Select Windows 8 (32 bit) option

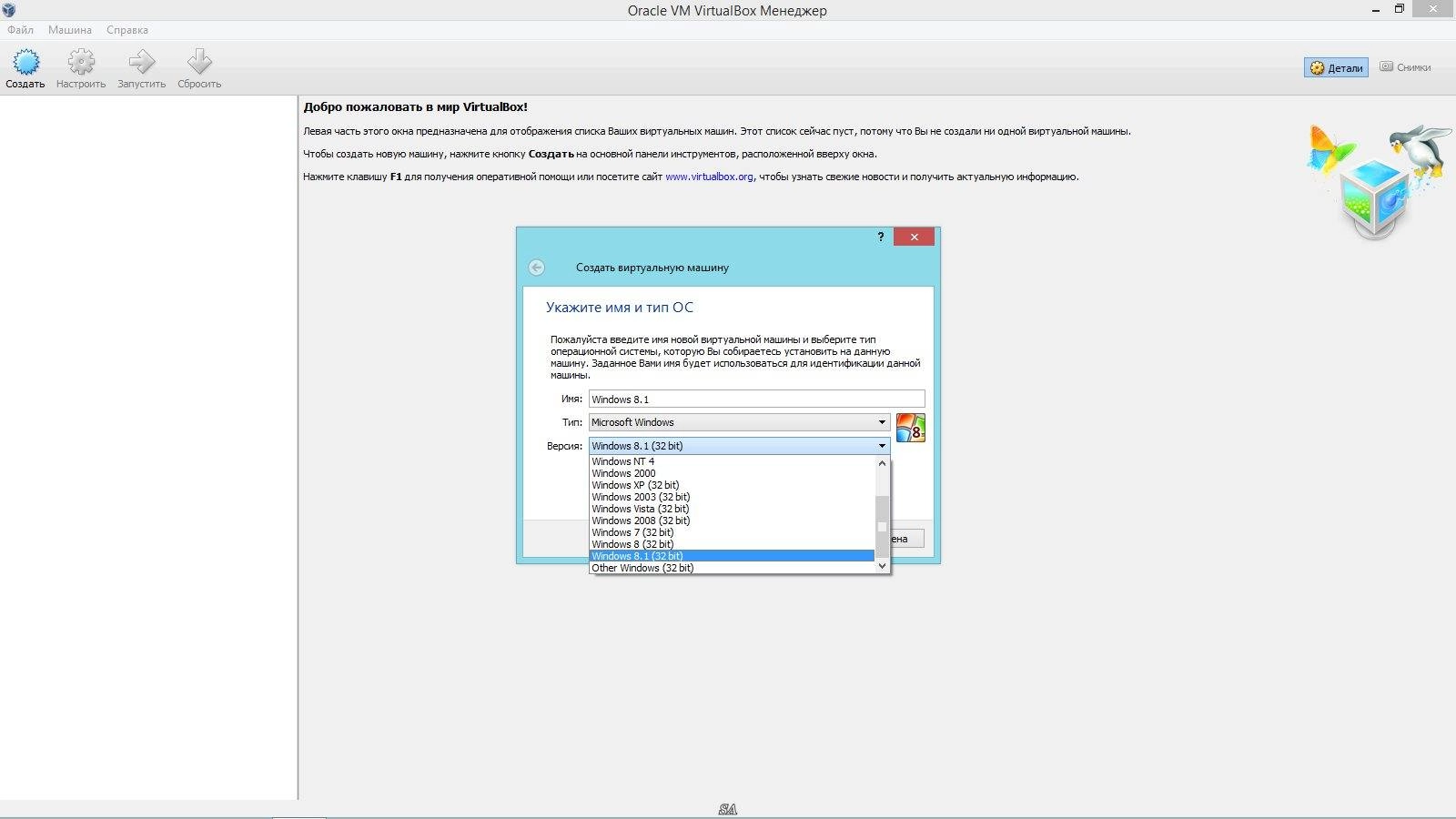coord(733,544)
